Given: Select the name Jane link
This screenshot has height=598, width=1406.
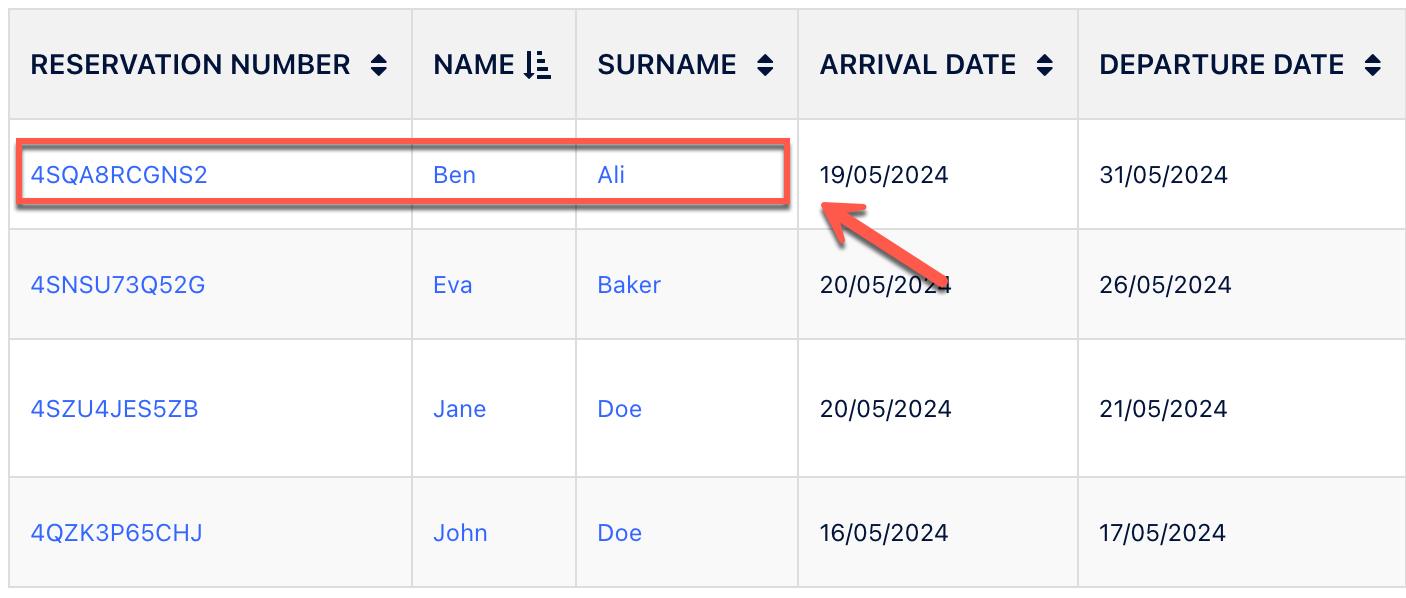Looking at the screenshot, I should coord(460,409).
